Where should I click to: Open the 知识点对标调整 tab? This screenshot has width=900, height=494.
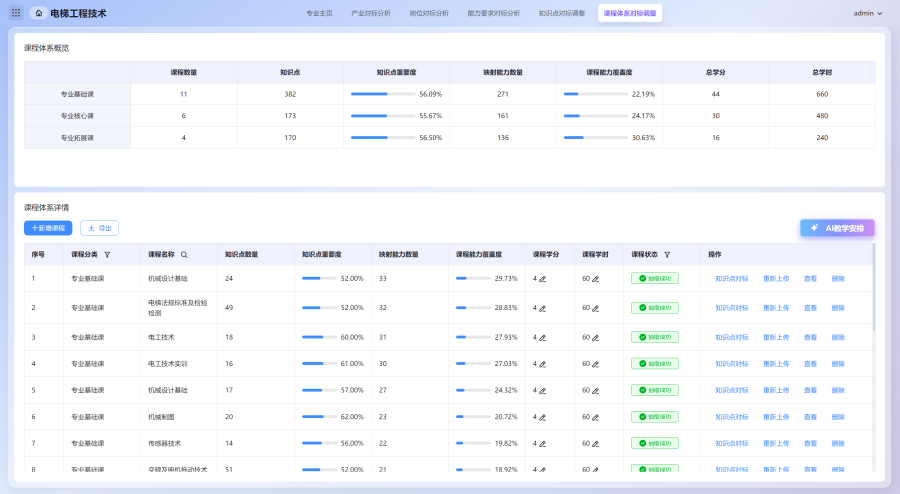point(561,13)
